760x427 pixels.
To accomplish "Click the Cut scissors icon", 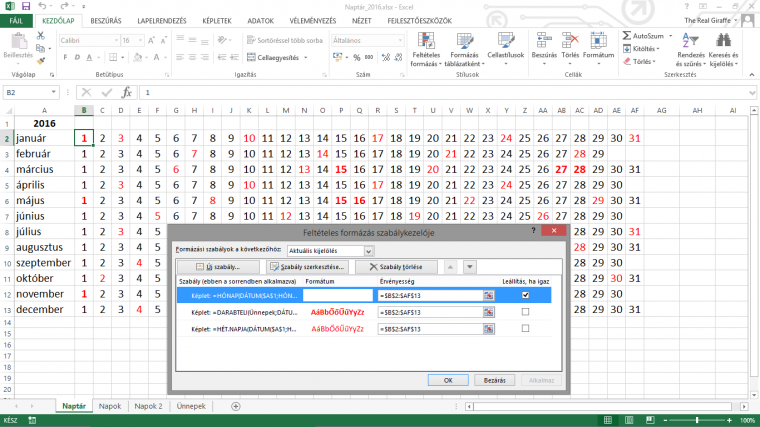I will click(x=41, y=36).
